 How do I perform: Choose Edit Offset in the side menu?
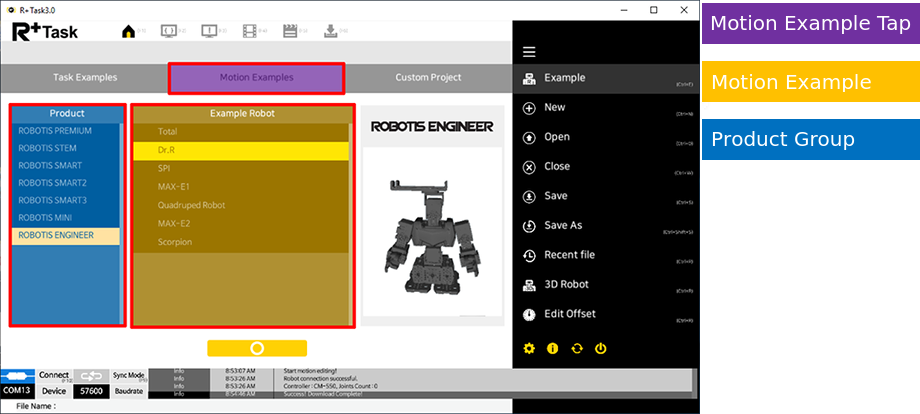coord(606,314)
